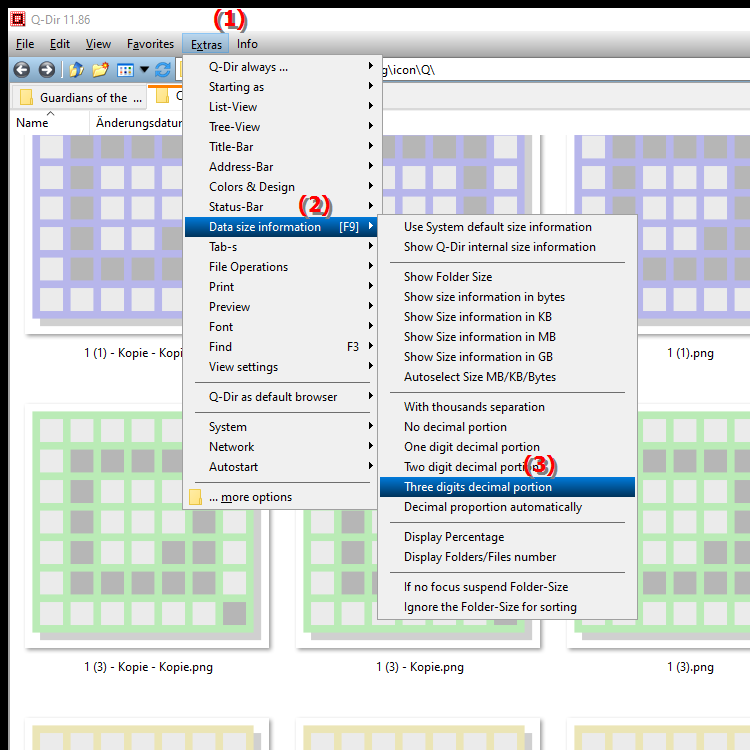Image resolution: width=750 pixels, height=750 pixels.
Task: Toggle Ignore the Folder-Size for sorting
Action: point(507,607)
